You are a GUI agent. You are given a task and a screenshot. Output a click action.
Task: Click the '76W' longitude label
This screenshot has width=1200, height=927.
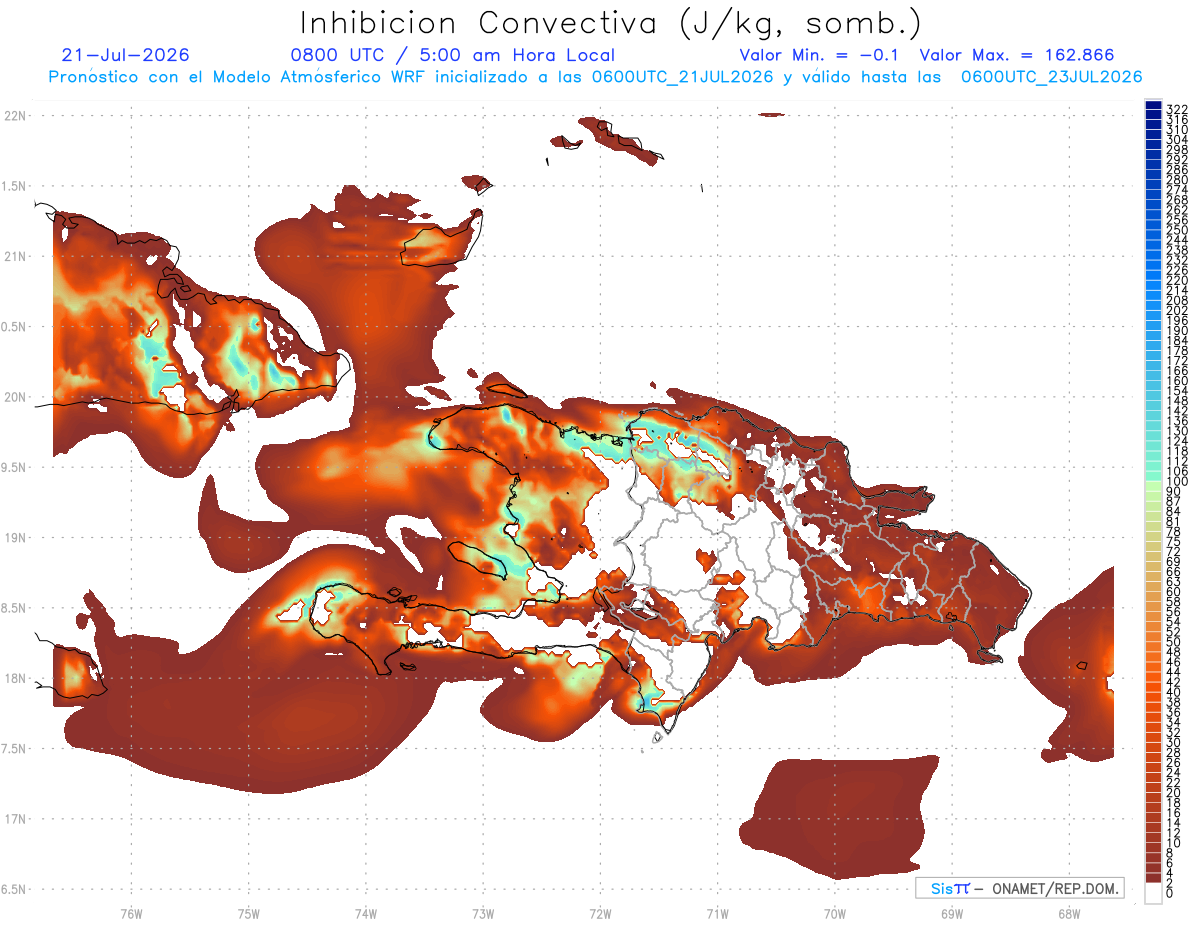(x=131, y=914)
